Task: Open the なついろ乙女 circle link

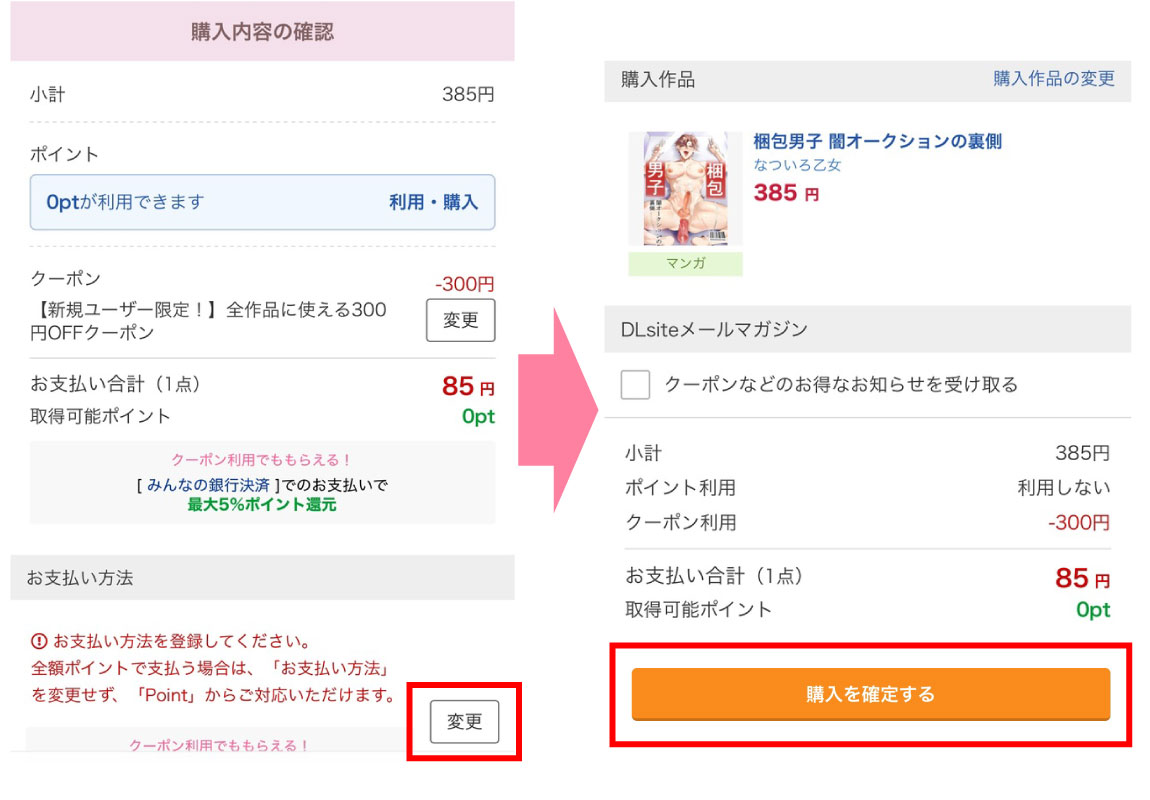Action: pyautogui.click(x=797, y=165)
